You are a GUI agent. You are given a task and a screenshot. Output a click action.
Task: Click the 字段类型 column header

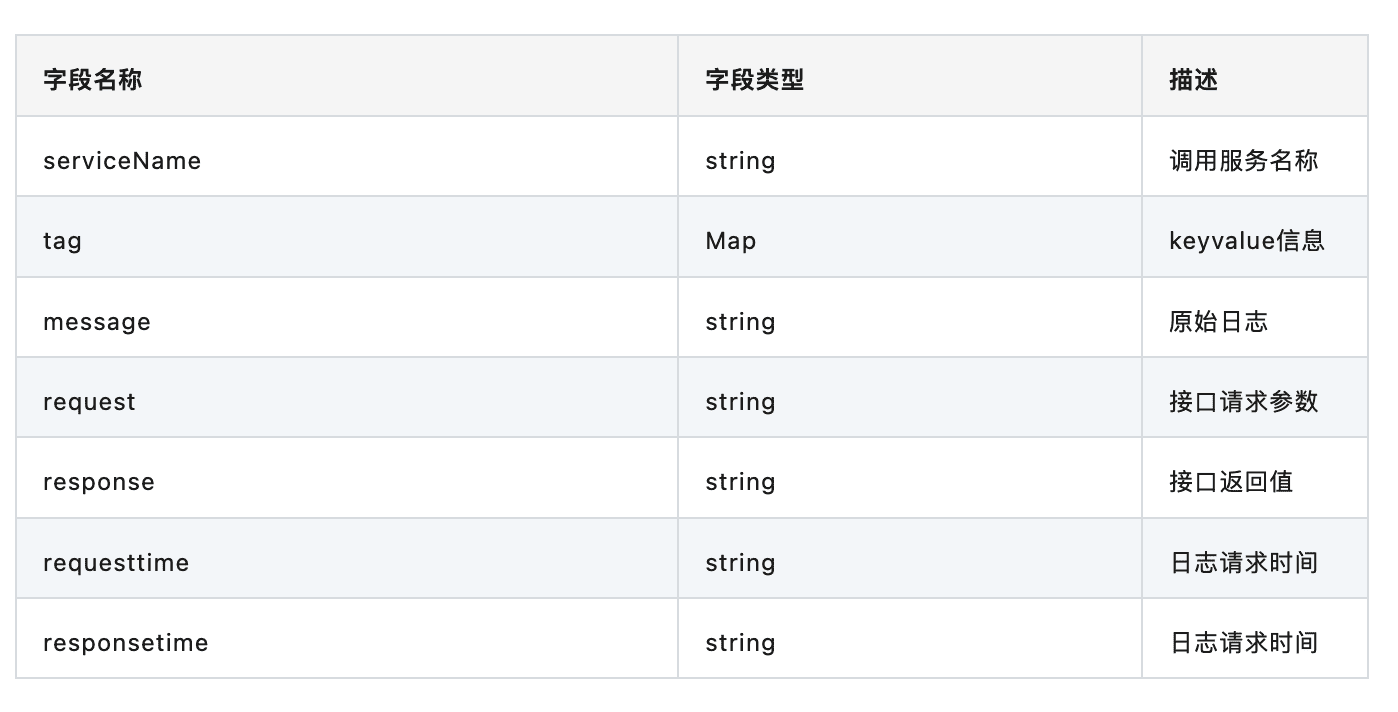[754, 80]
